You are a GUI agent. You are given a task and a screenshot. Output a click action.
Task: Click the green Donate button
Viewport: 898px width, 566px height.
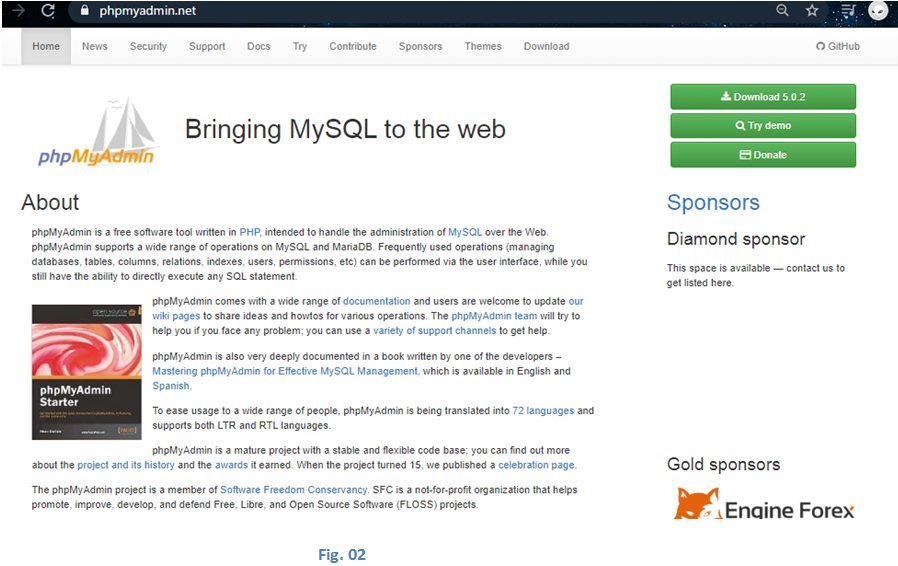point(763,155)
